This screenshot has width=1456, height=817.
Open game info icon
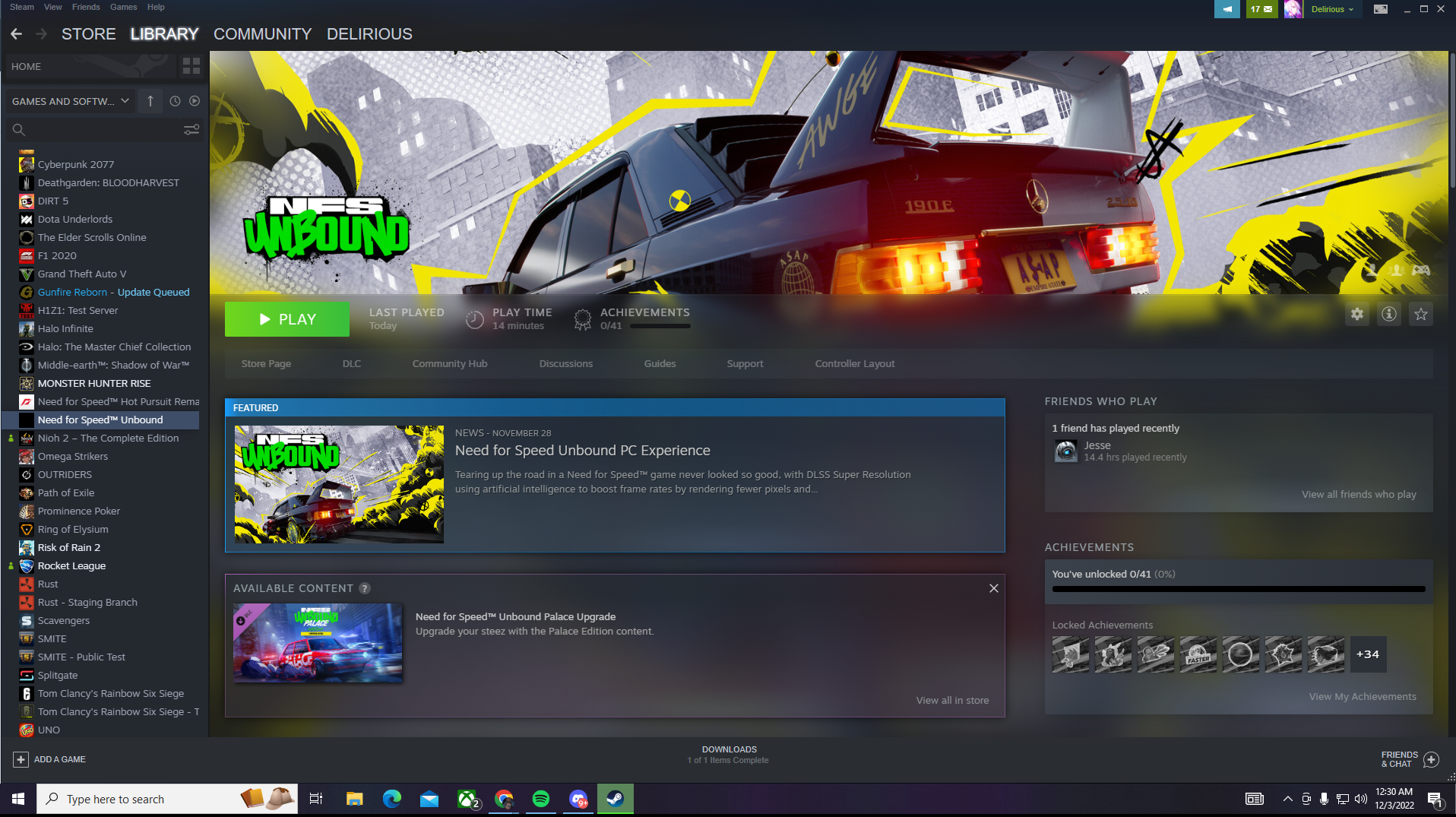pos(1389,314)
